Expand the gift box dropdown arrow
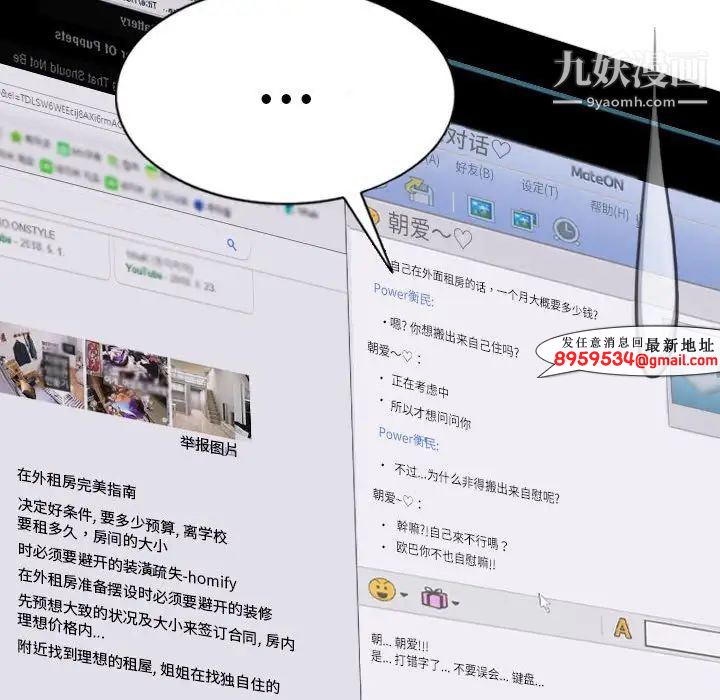This screenshot has width=720, height=700. pyautogui.click(x=456, y=603)
